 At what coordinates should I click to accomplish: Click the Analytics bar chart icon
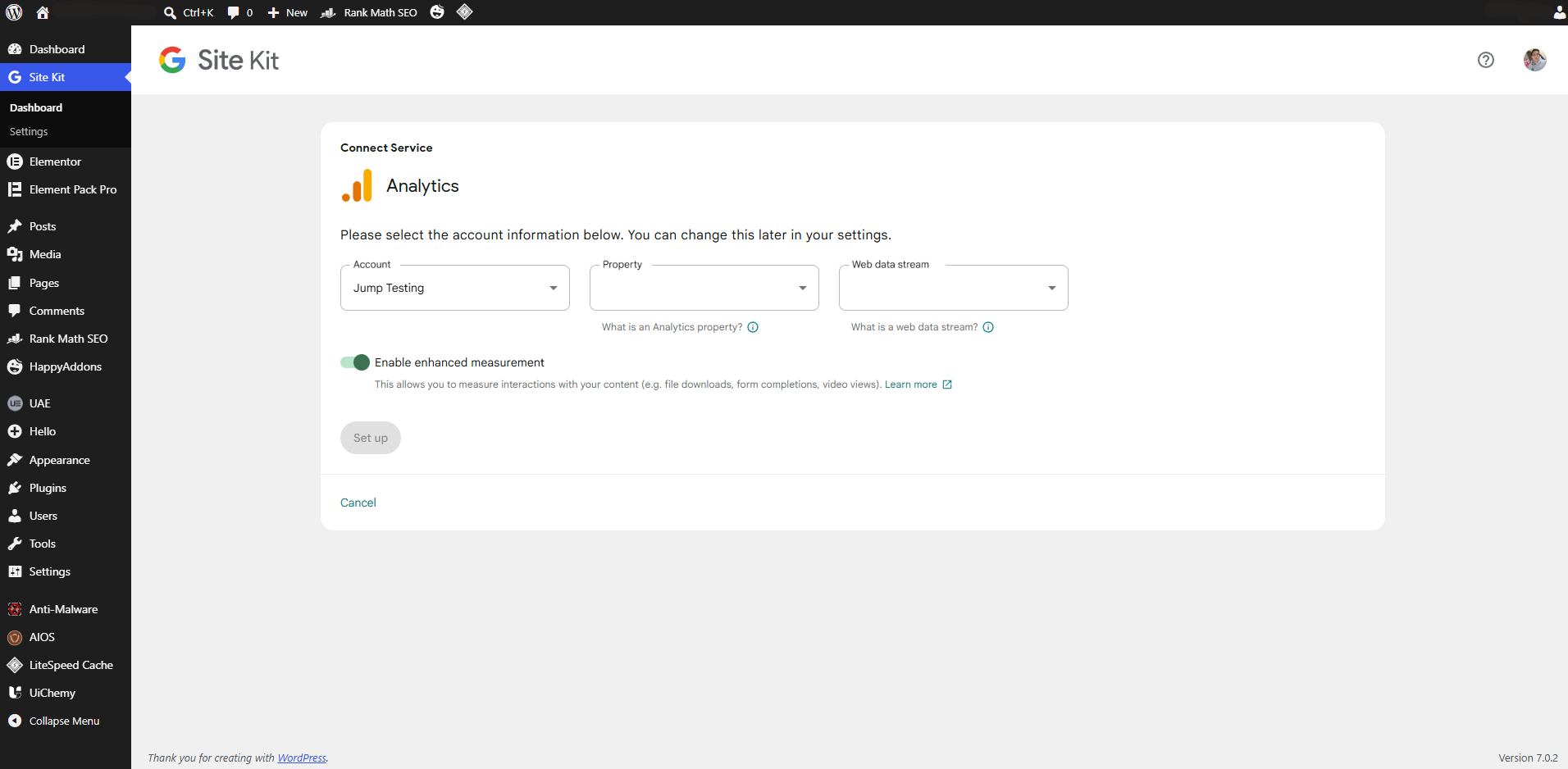(x=358, y=186)
